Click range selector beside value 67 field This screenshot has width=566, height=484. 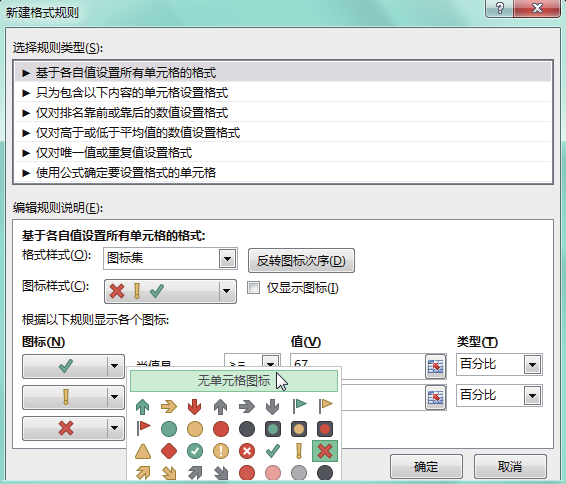point(435,367)
